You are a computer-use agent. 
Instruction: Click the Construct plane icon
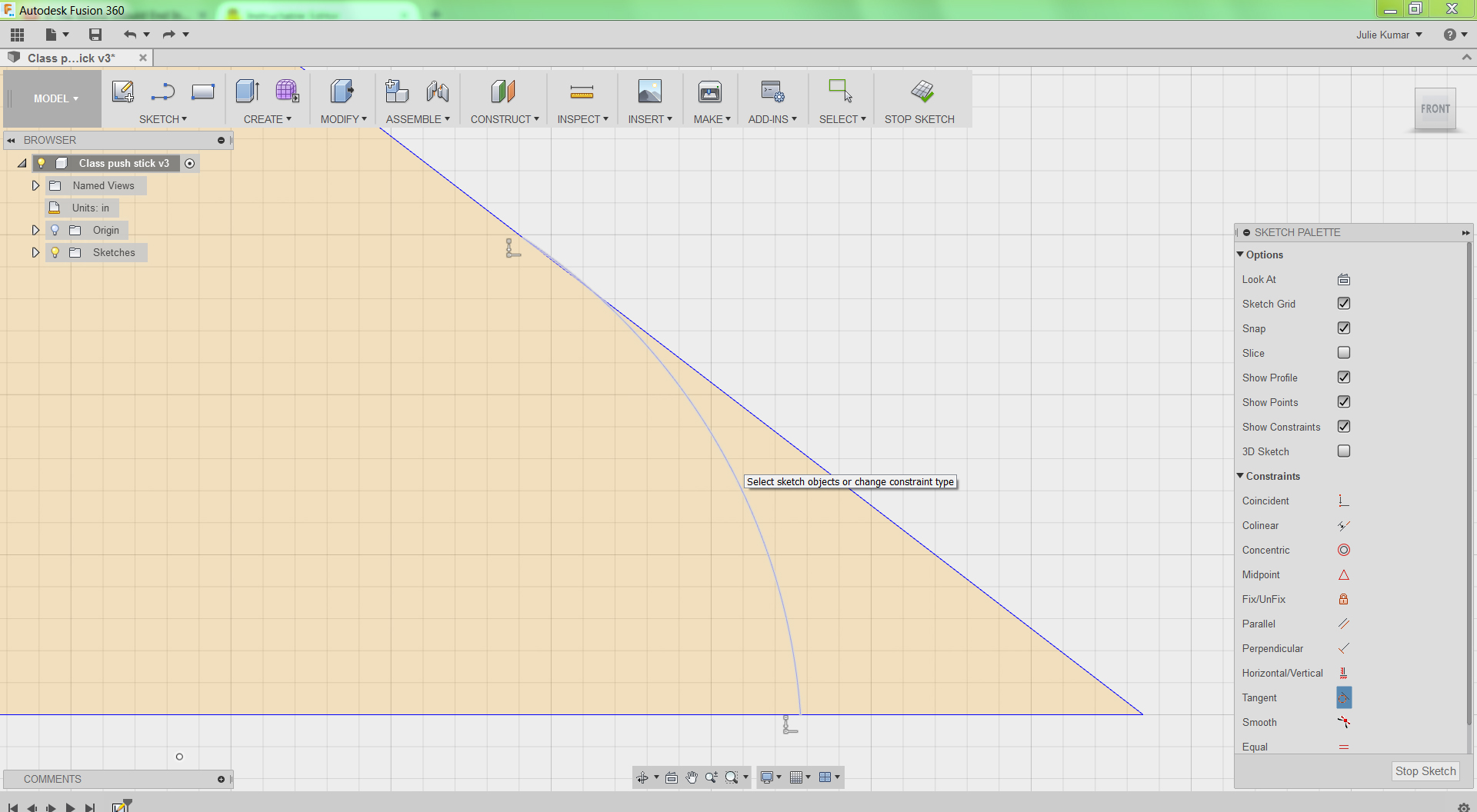click(503, 92)
